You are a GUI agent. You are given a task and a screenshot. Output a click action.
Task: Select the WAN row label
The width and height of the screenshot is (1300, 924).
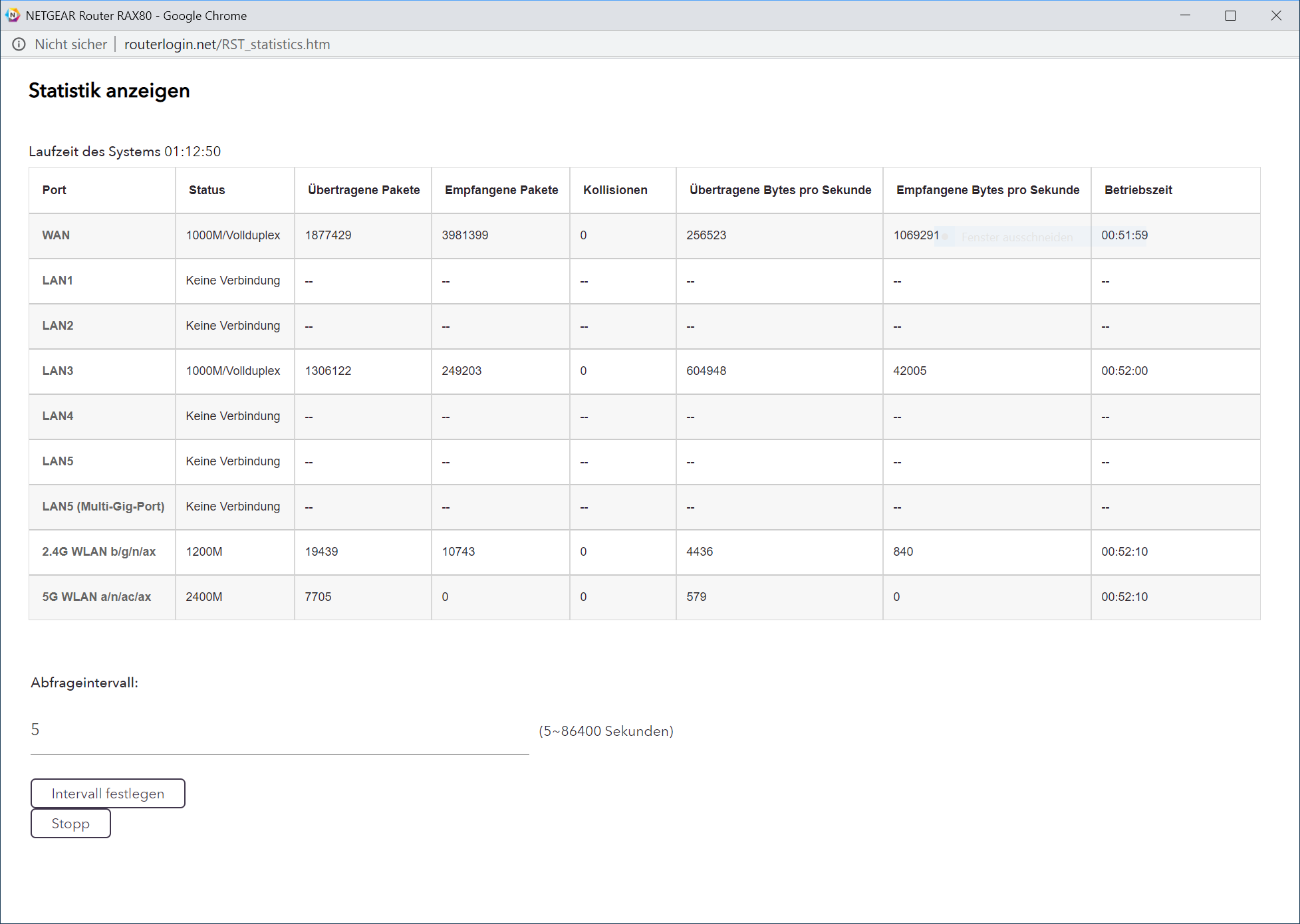coord(56,235)
